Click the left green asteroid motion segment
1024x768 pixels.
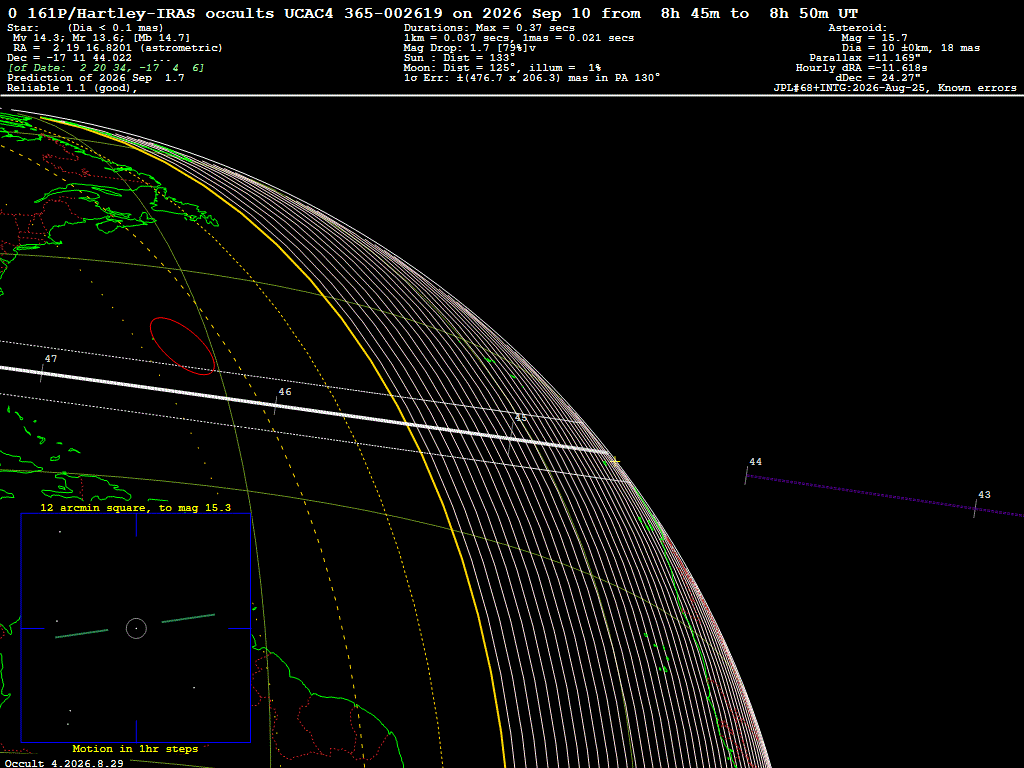point(82,633)
